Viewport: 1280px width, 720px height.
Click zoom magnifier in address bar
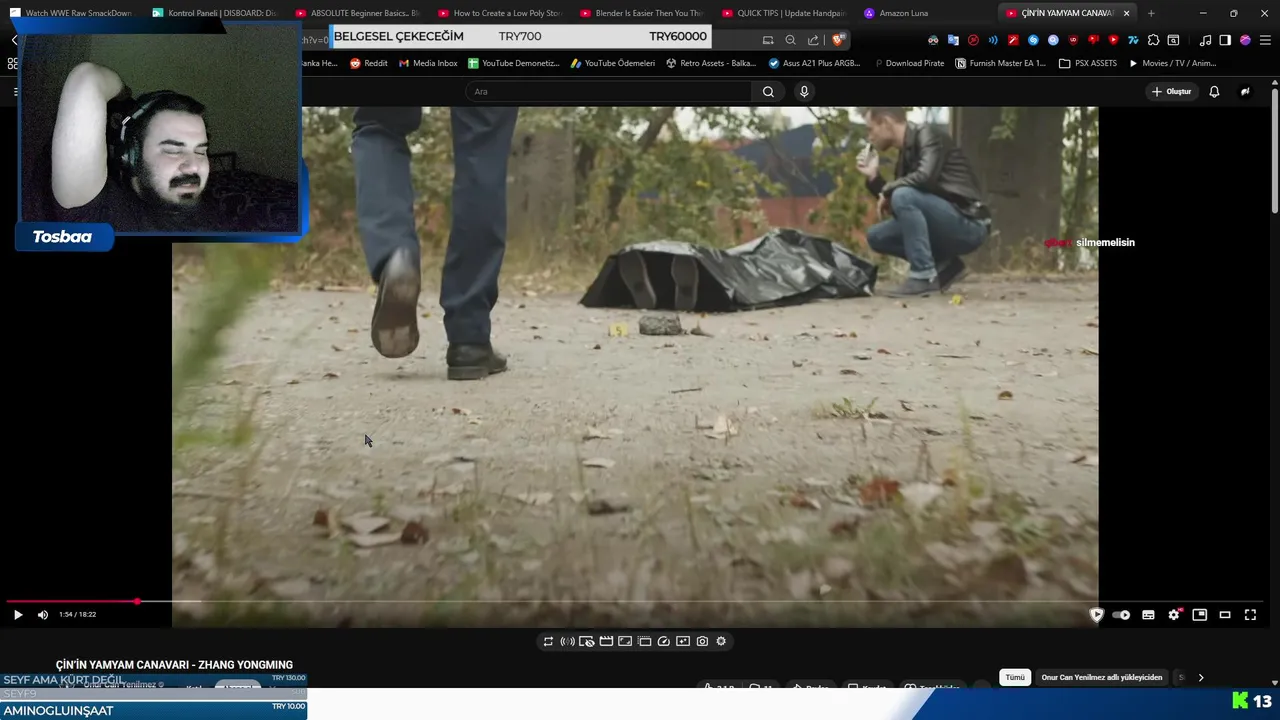tap(790, 40)
